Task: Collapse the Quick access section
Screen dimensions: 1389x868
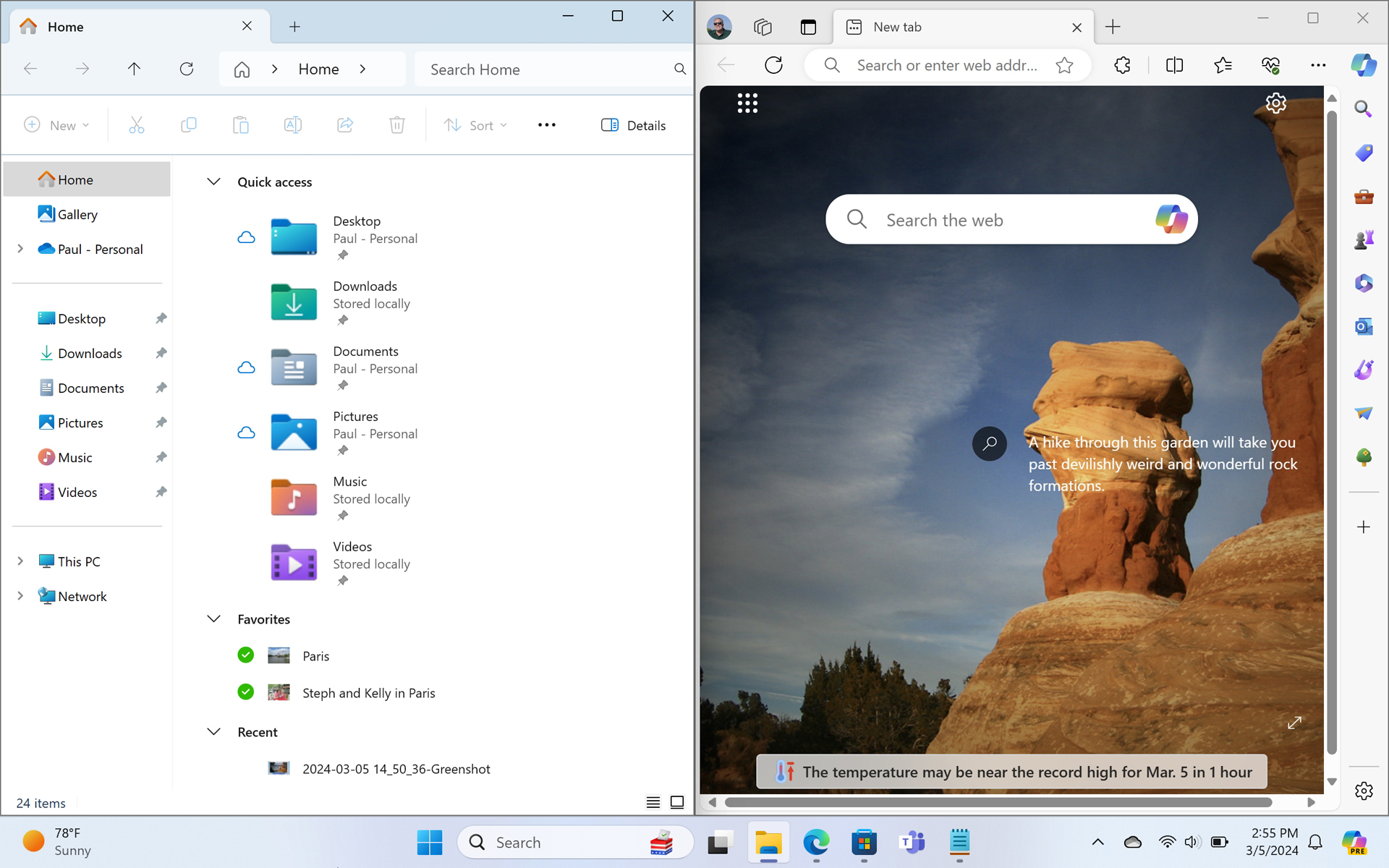Action: pyautogui.click(x=213, y=182)
